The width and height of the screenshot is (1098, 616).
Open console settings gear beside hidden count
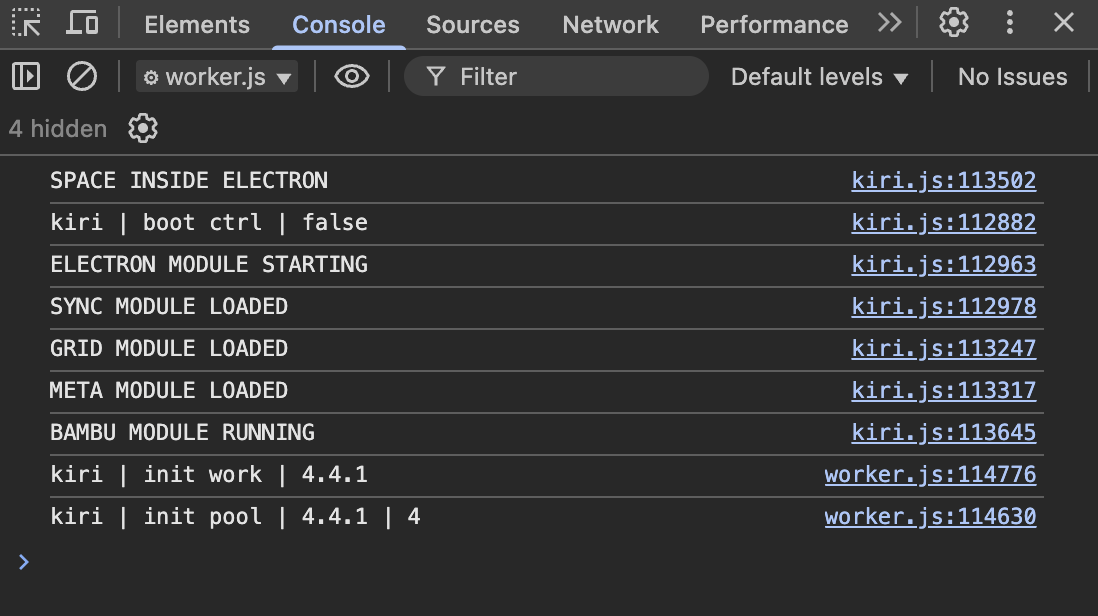143,128
